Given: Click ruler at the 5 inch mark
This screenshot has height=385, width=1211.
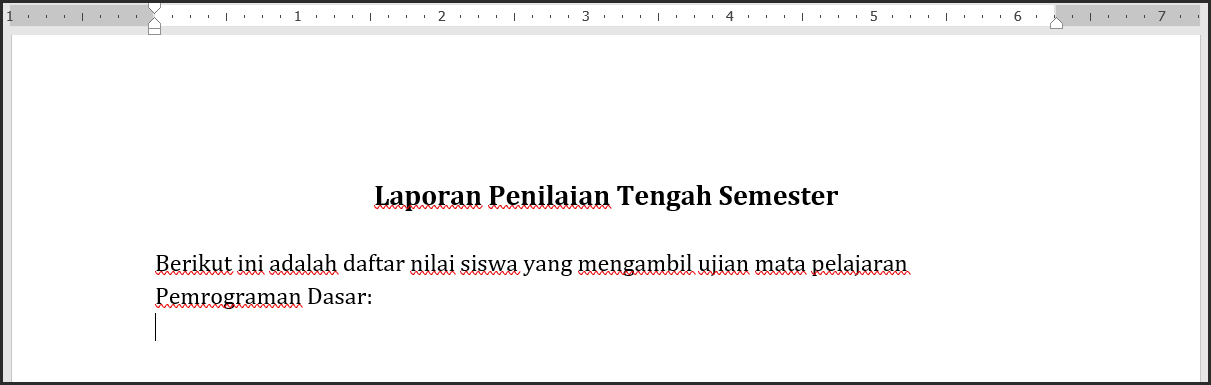Looking at the screenshot, I should point(873,16).
